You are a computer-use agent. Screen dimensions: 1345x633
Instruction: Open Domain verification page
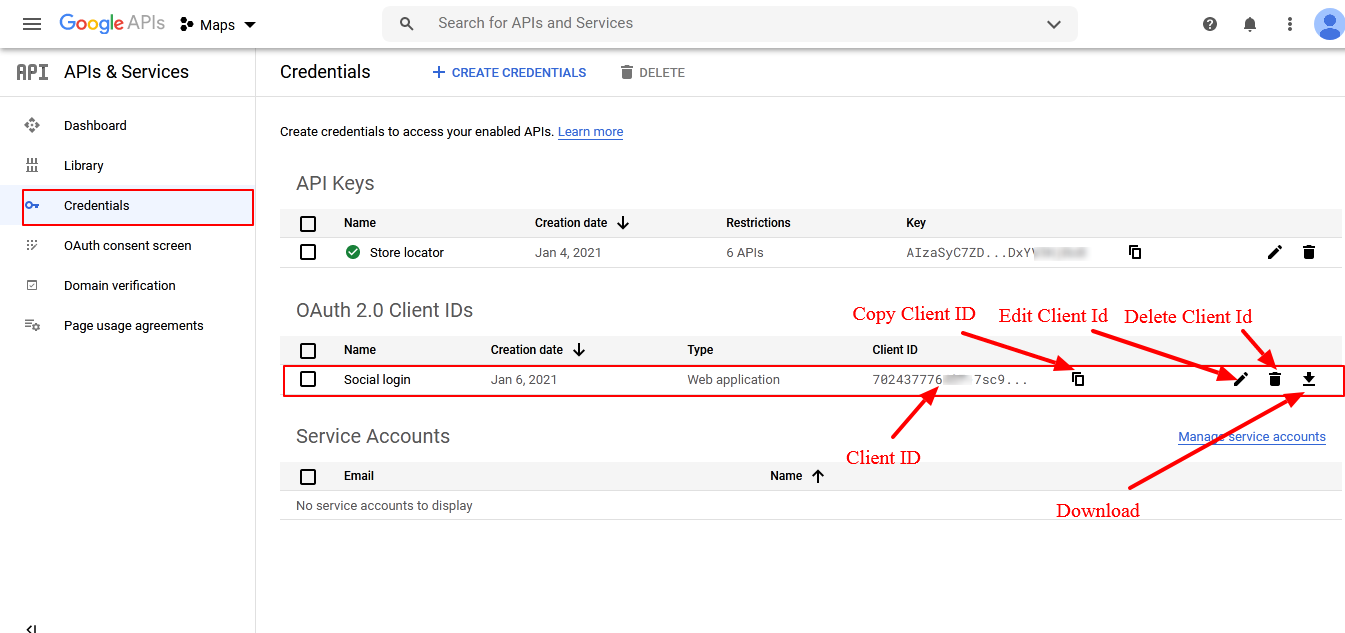120,286
